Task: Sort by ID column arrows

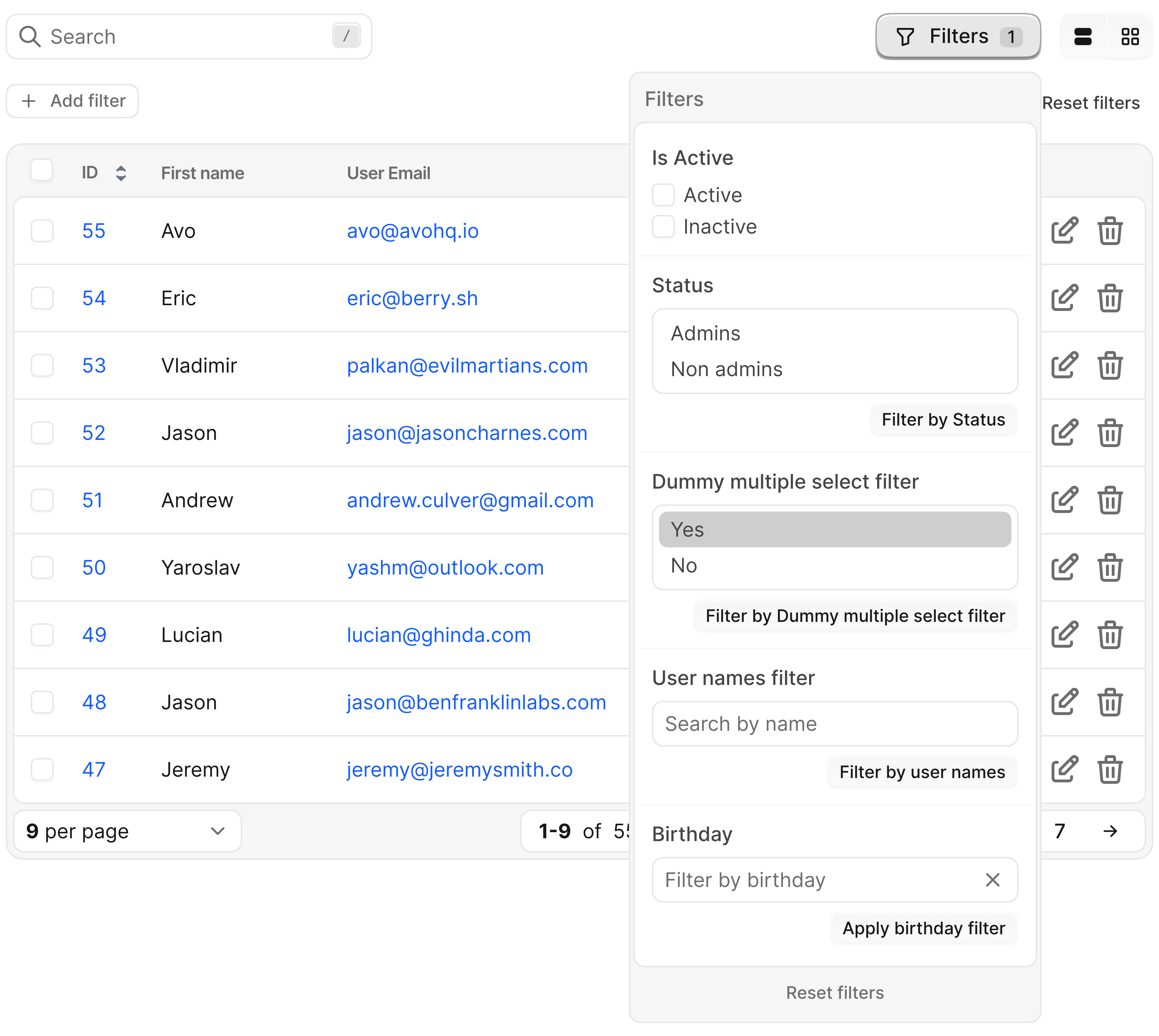Action: 121,173
